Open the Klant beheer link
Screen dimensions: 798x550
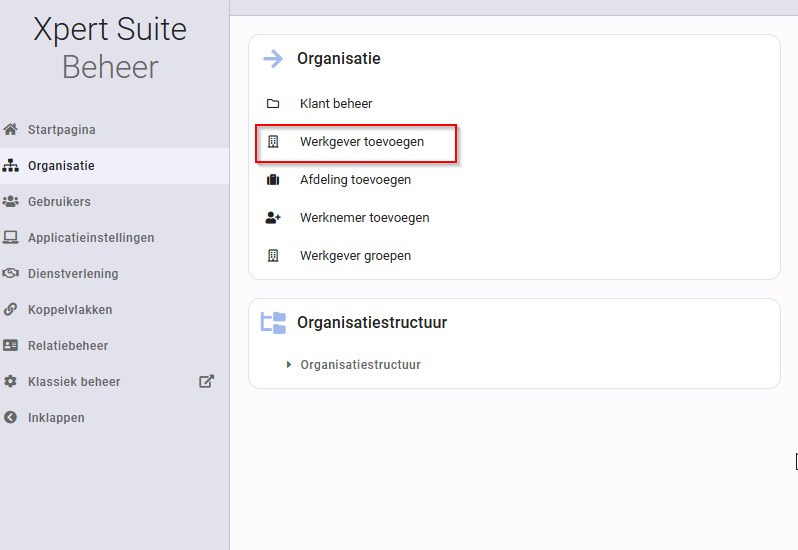click(336, 104)
